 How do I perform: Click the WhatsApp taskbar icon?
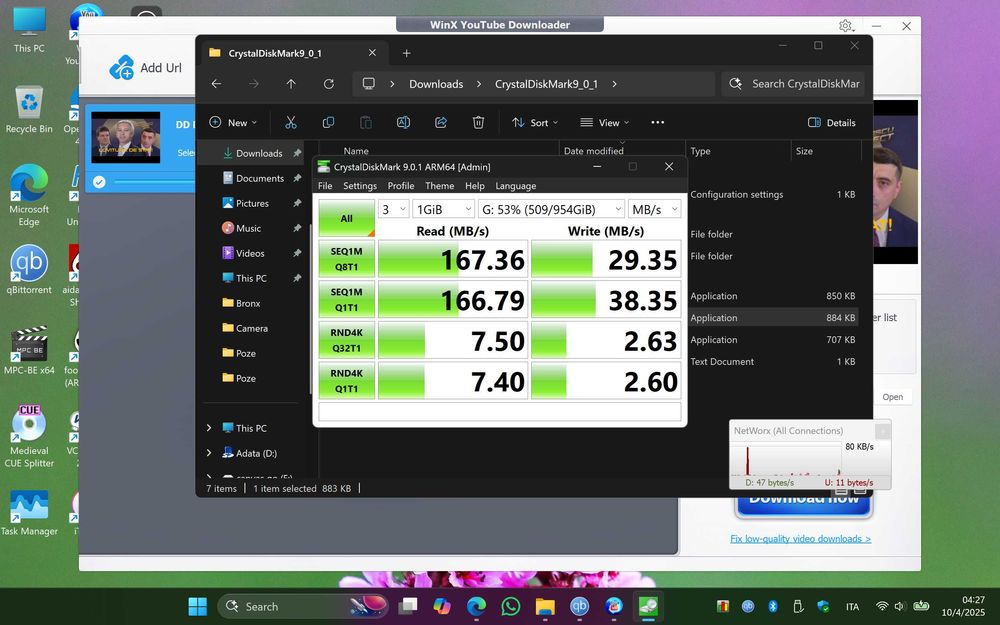click(510, 606)
